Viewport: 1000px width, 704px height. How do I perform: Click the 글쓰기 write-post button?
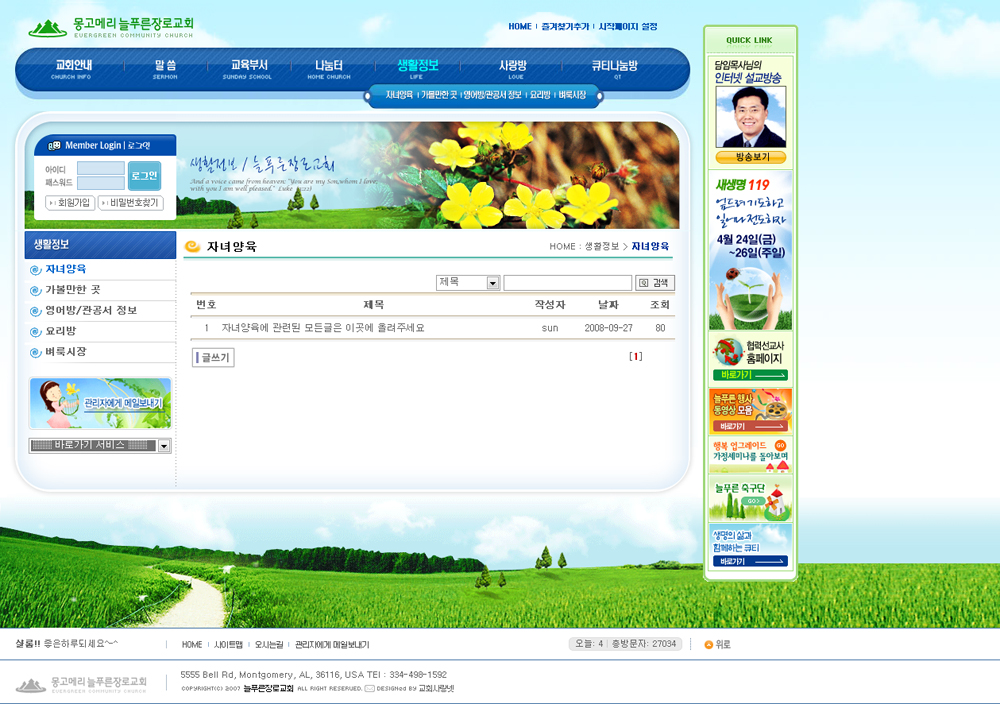pyautogui.click(x=213, y=357)
